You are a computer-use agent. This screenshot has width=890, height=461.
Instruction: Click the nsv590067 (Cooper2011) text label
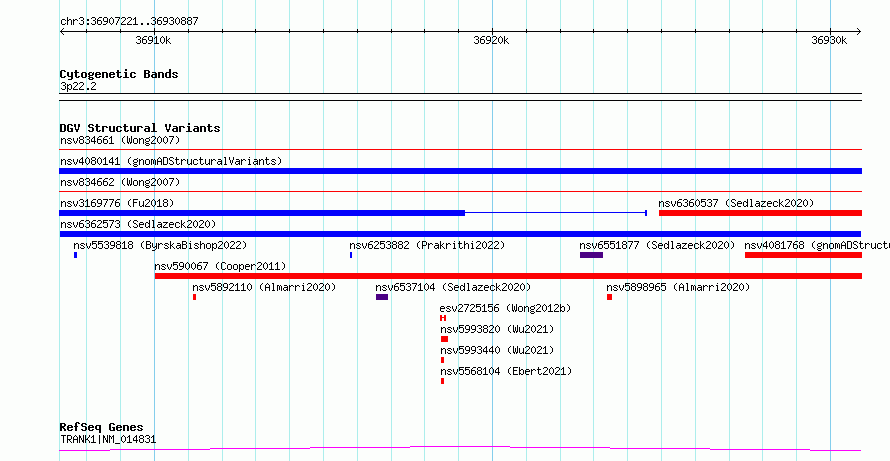[220, 266]
